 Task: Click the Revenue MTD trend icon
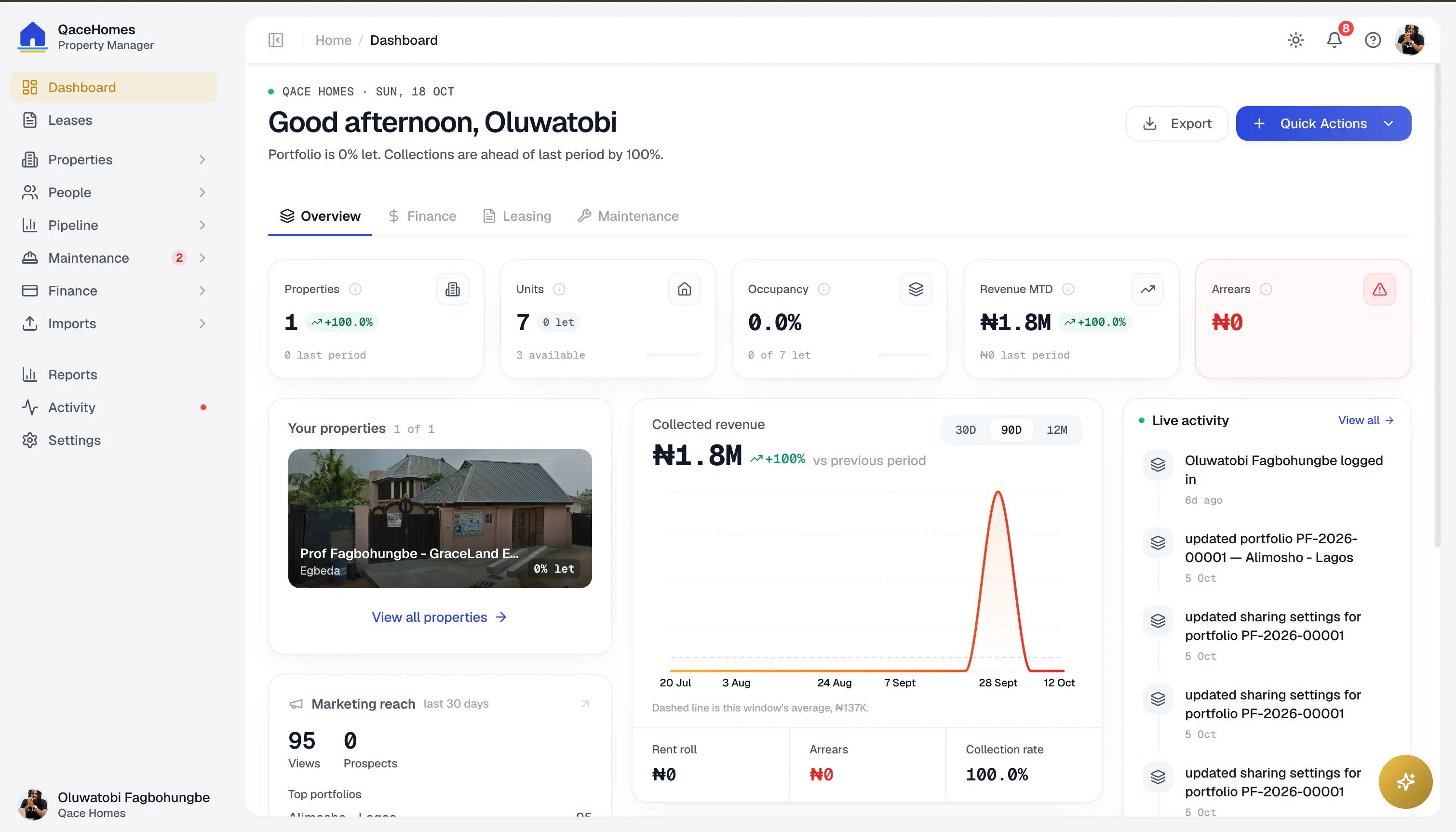(x=1147, y=289)
